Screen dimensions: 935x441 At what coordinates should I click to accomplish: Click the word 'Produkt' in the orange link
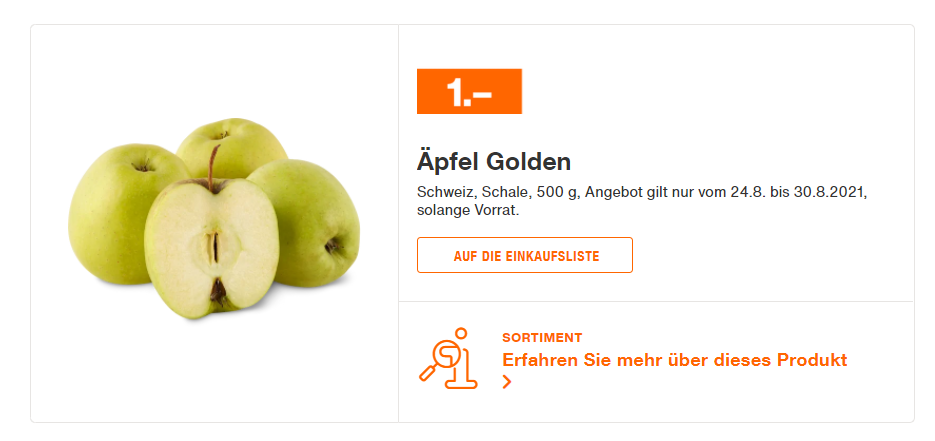click(811, 361)
